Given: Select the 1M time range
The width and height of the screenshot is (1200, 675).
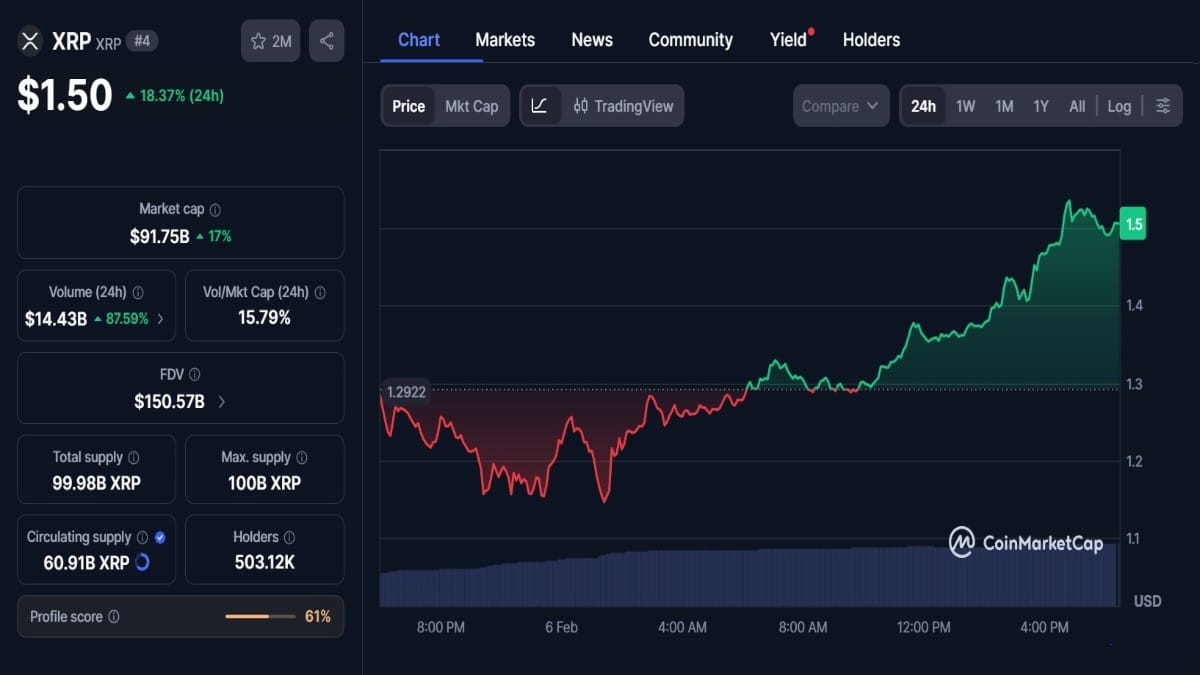Looking at the screenshot, I should coord(1004,106).
